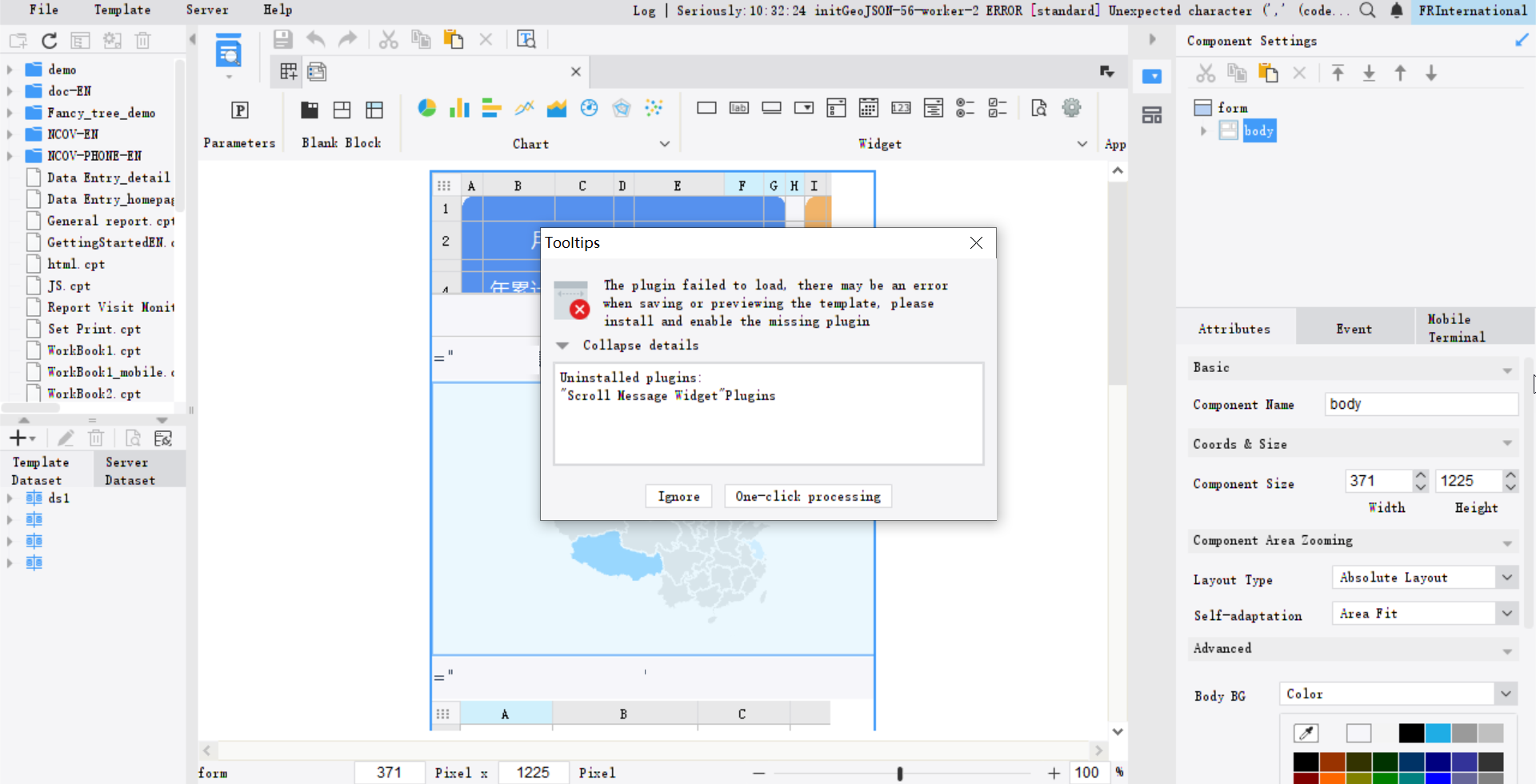Expand the NCOV-EN folder

[x=10, y=134]
